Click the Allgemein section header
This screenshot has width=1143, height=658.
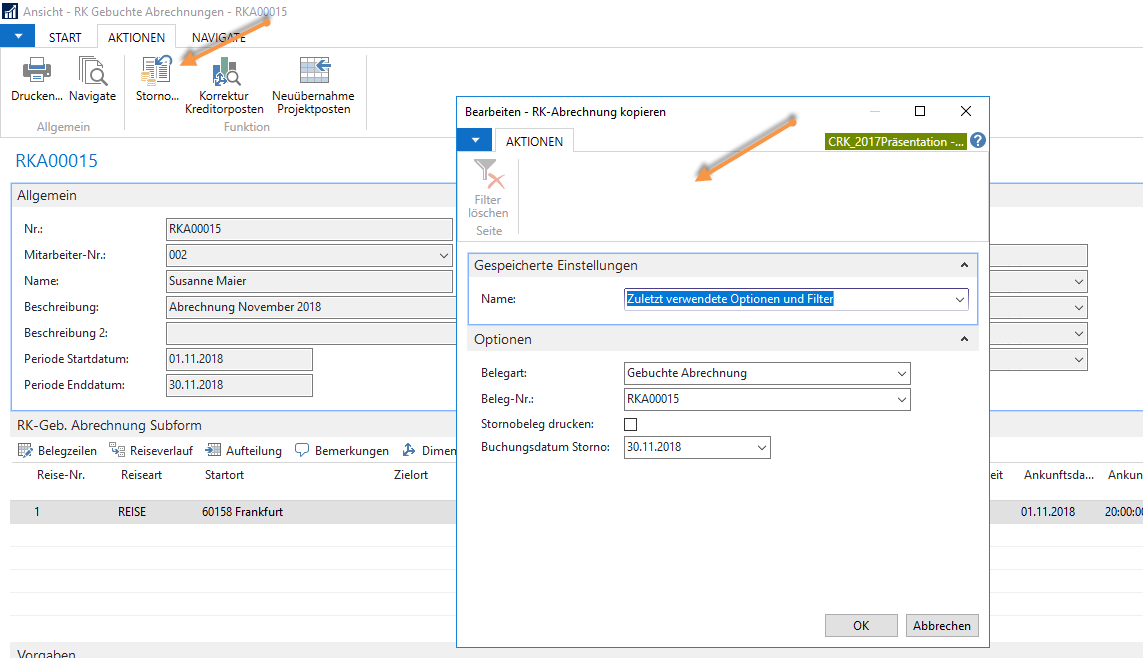coord(47,195)
